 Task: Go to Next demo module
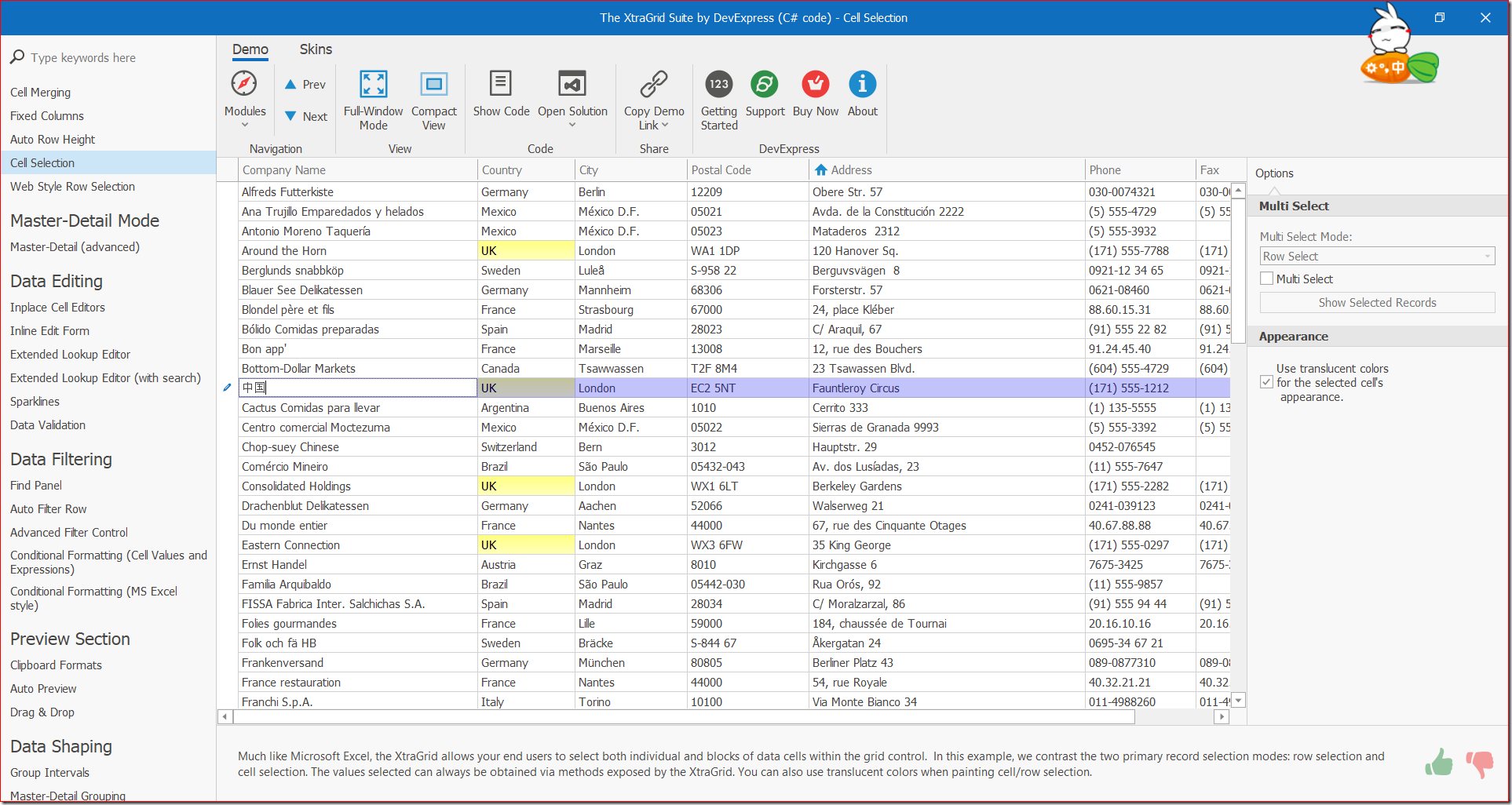(305, 117)
